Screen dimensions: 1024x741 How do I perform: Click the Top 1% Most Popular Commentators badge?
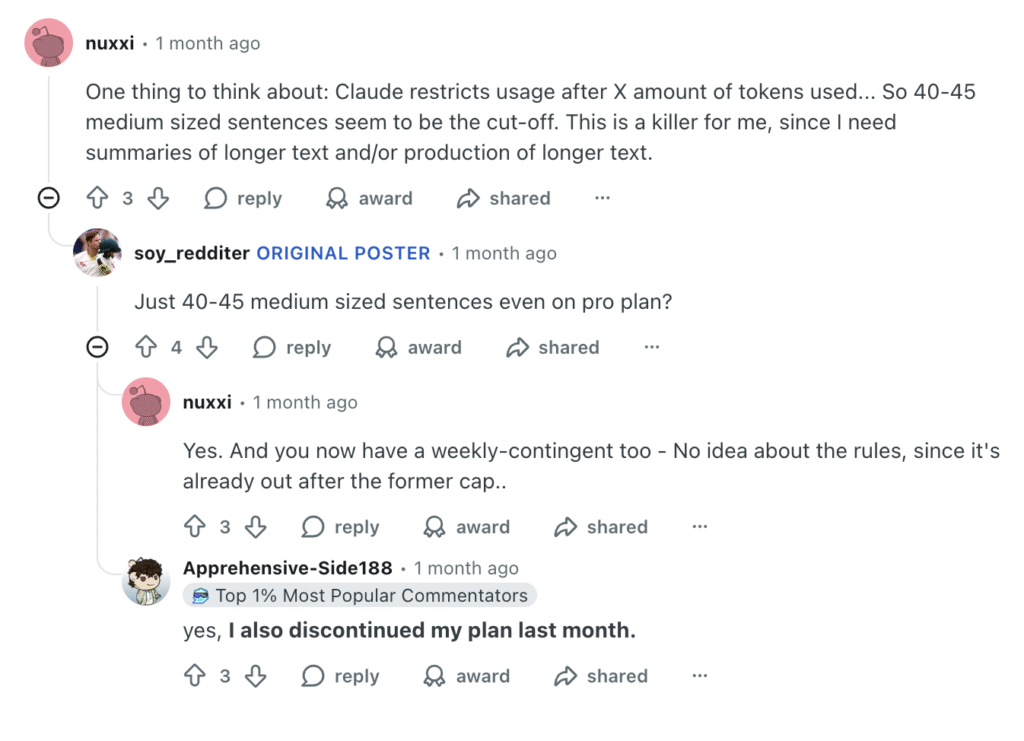pos(360,595)
